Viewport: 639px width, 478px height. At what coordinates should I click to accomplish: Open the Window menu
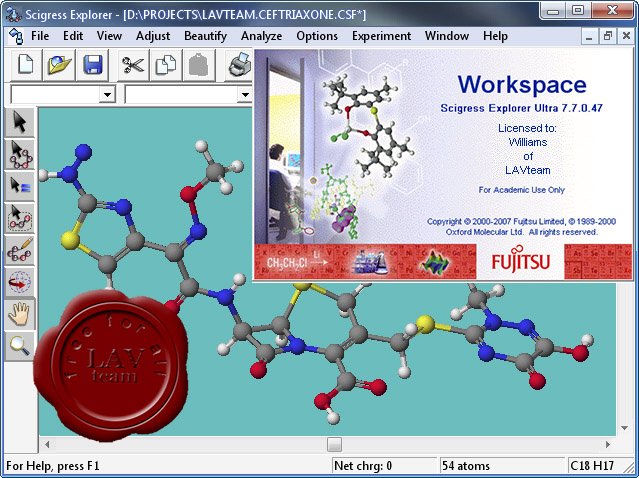tap(447, 36)
